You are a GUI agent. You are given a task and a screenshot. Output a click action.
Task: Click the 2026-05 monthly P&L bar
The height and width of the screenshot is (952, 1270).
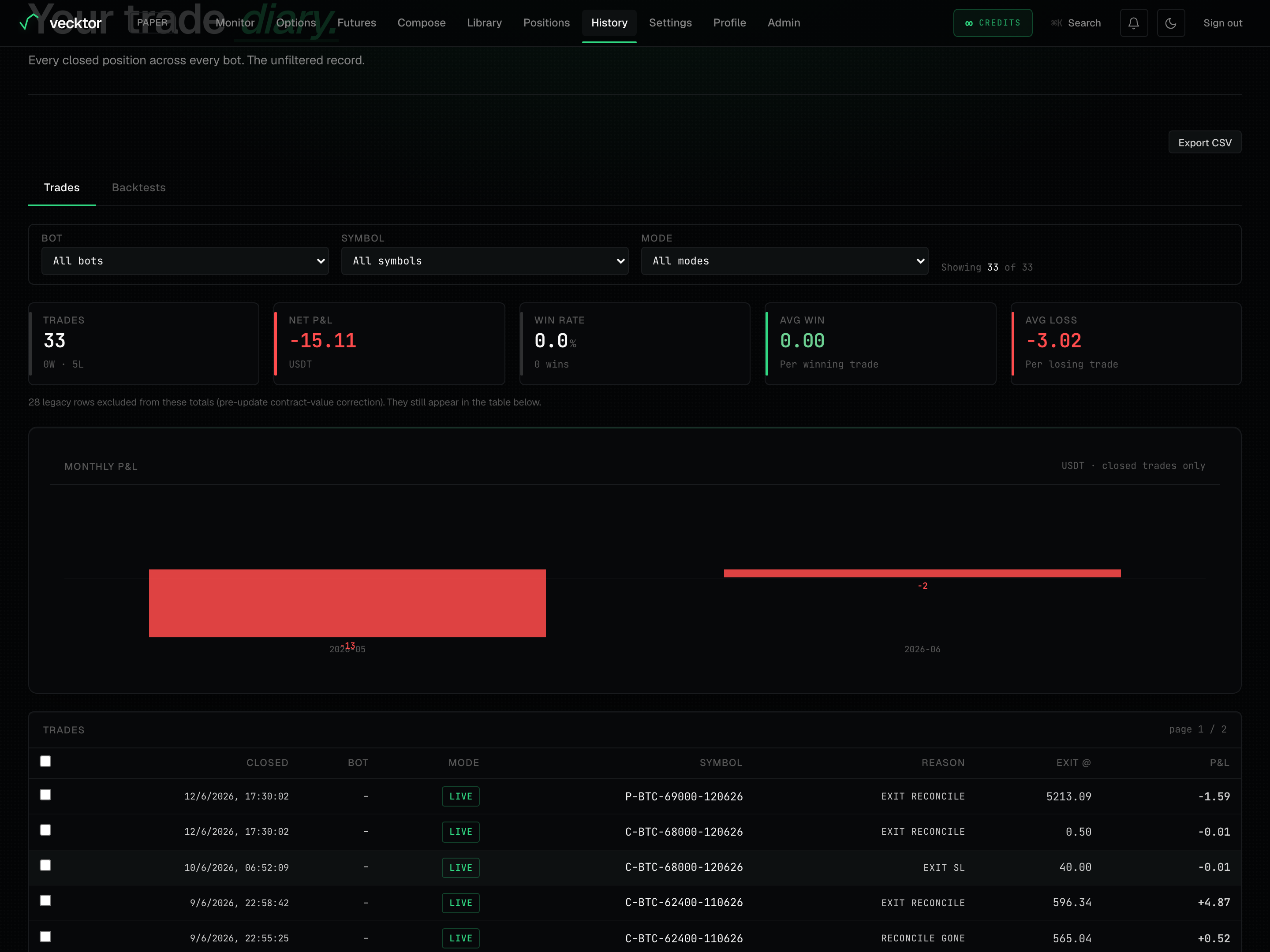tap(347, 603)
